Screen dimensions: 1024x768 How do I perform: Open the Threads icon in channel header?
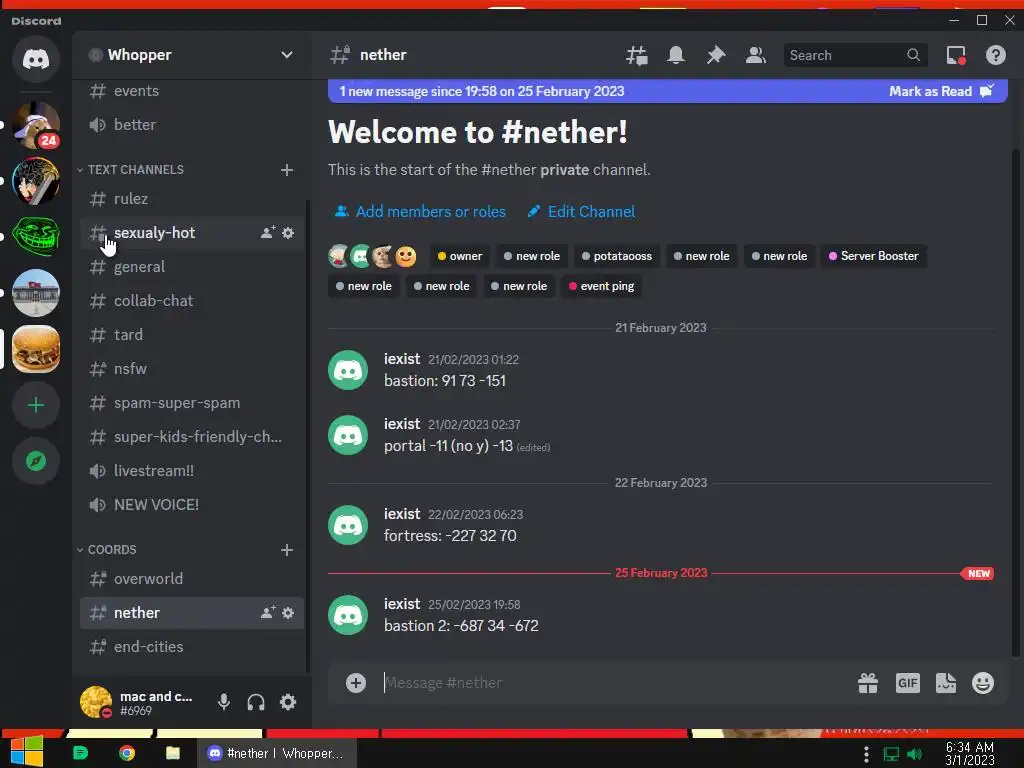coord(637,56)
